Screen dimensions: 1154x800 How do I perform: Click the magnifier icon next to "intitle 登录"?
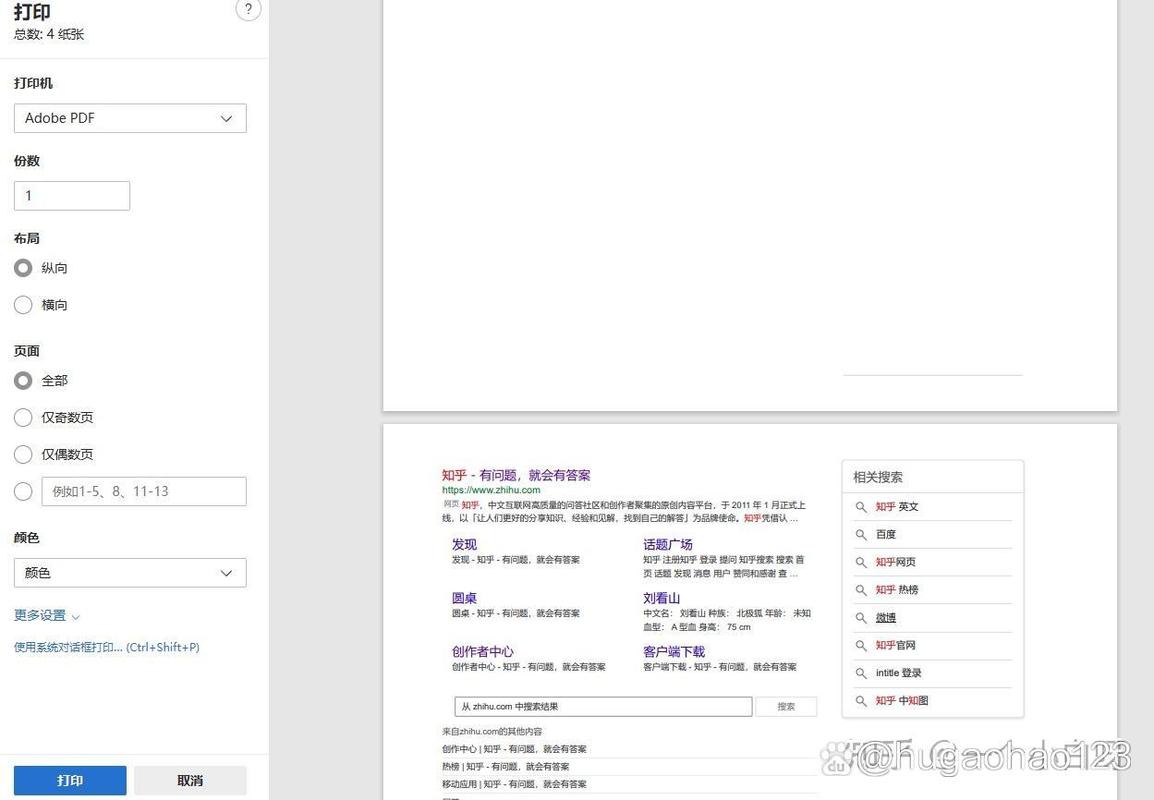861,672
